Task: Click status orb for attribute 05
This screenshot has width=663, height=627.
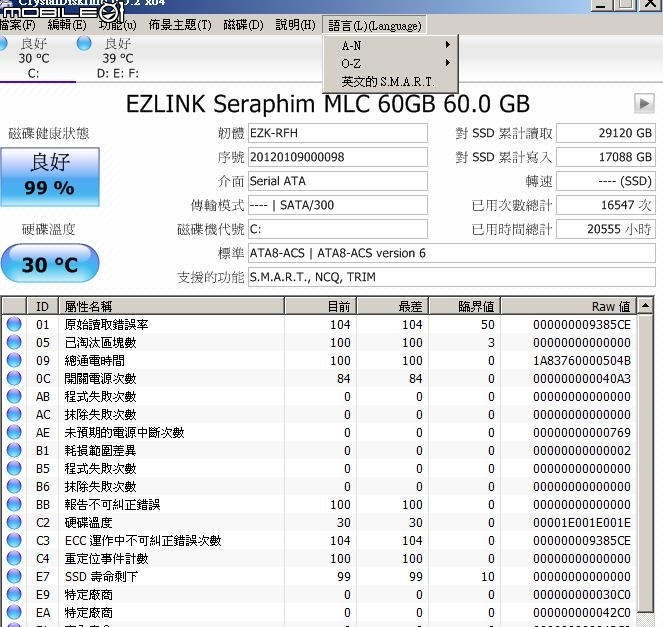Action: (14, 342)
